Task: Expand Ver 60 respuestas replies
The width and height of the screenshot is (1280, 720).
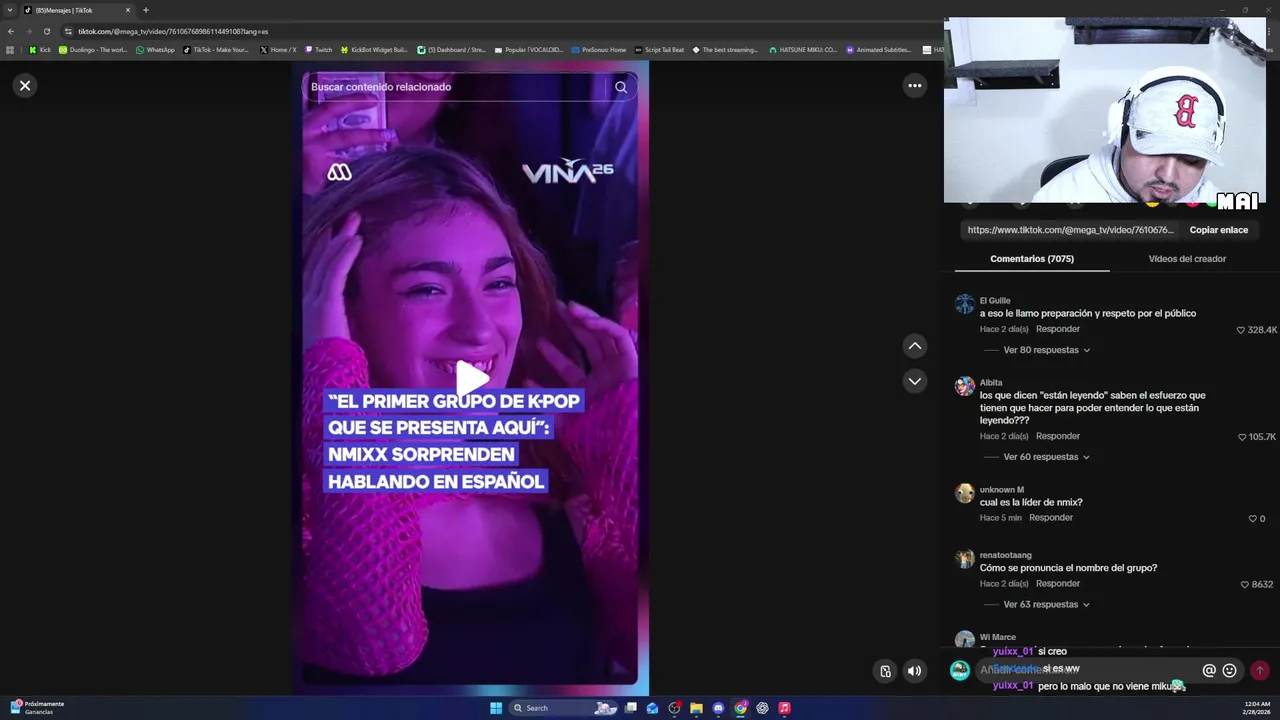Action: pos(1046,457)
